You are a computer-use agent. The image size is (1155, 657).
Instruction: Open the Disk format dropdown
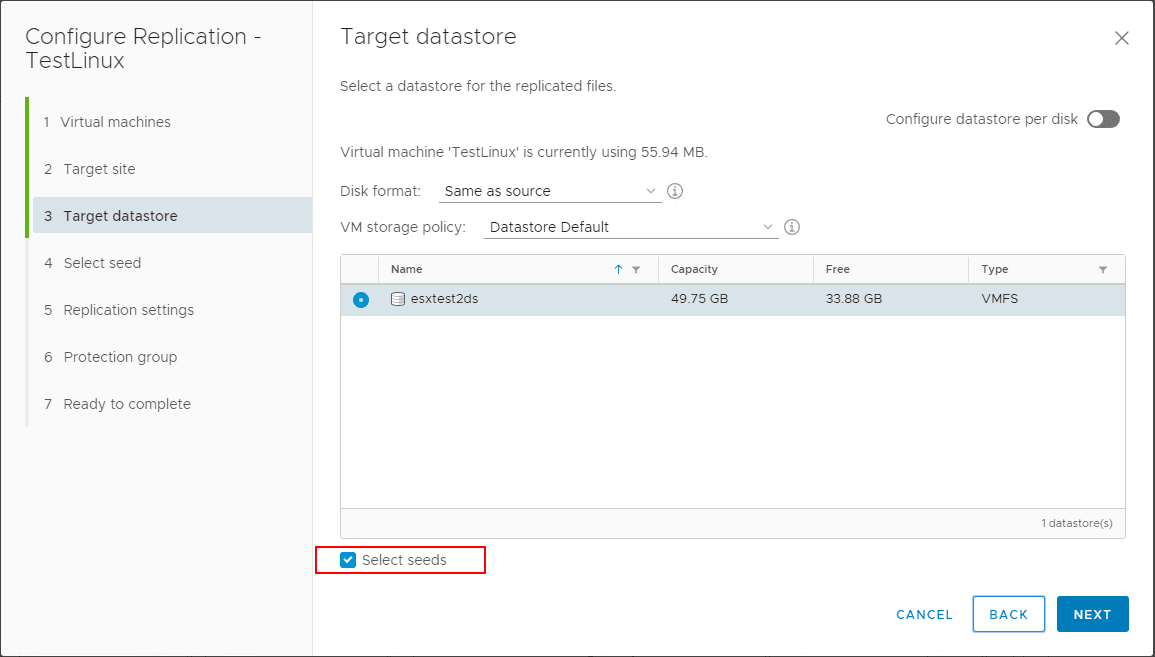click(550, 190)
